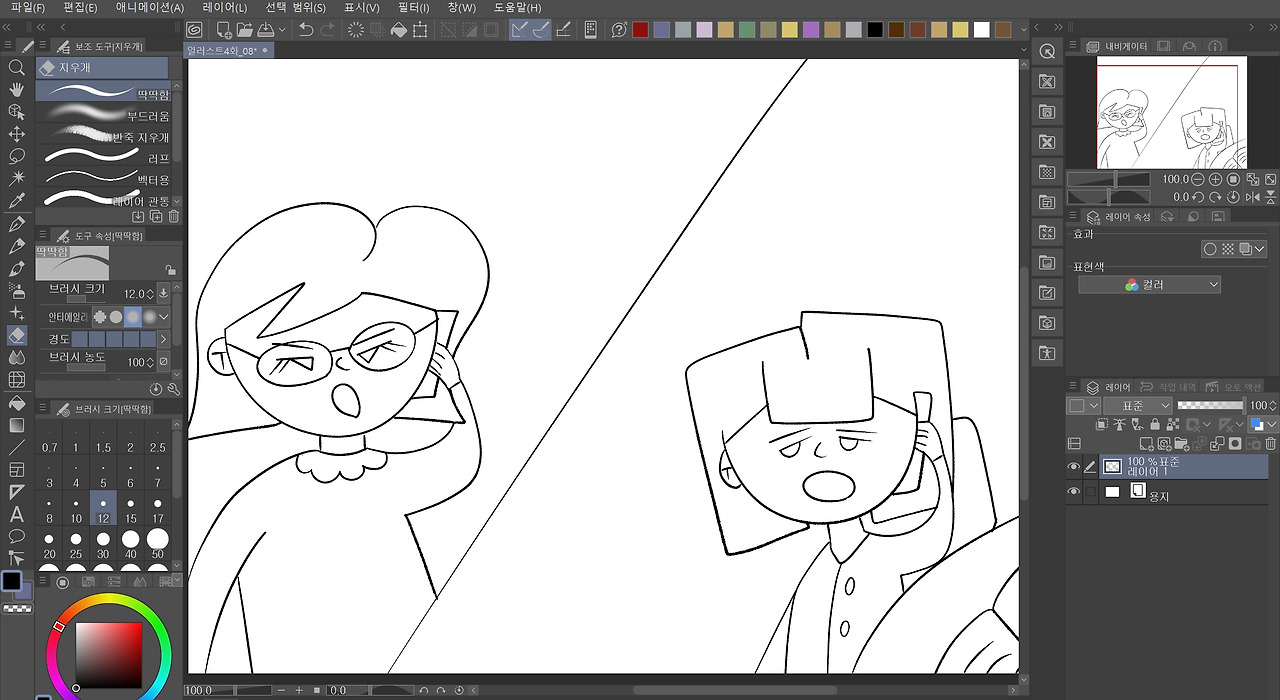1280x700 pixels.
Task: Select the Text tool
Action: (x=16, y=515)
